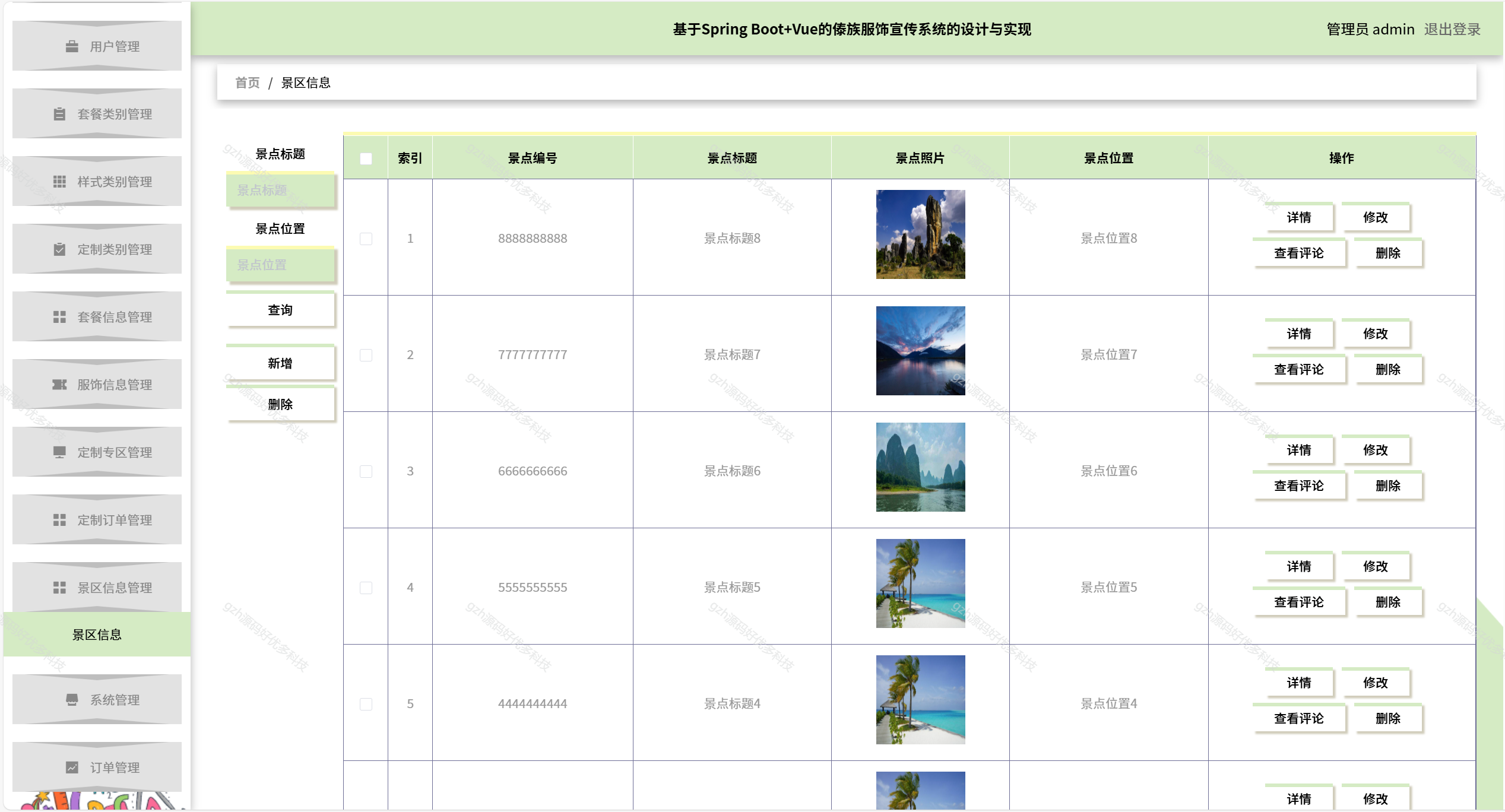Click 修改 for 景点标题7

point(1376,334)
